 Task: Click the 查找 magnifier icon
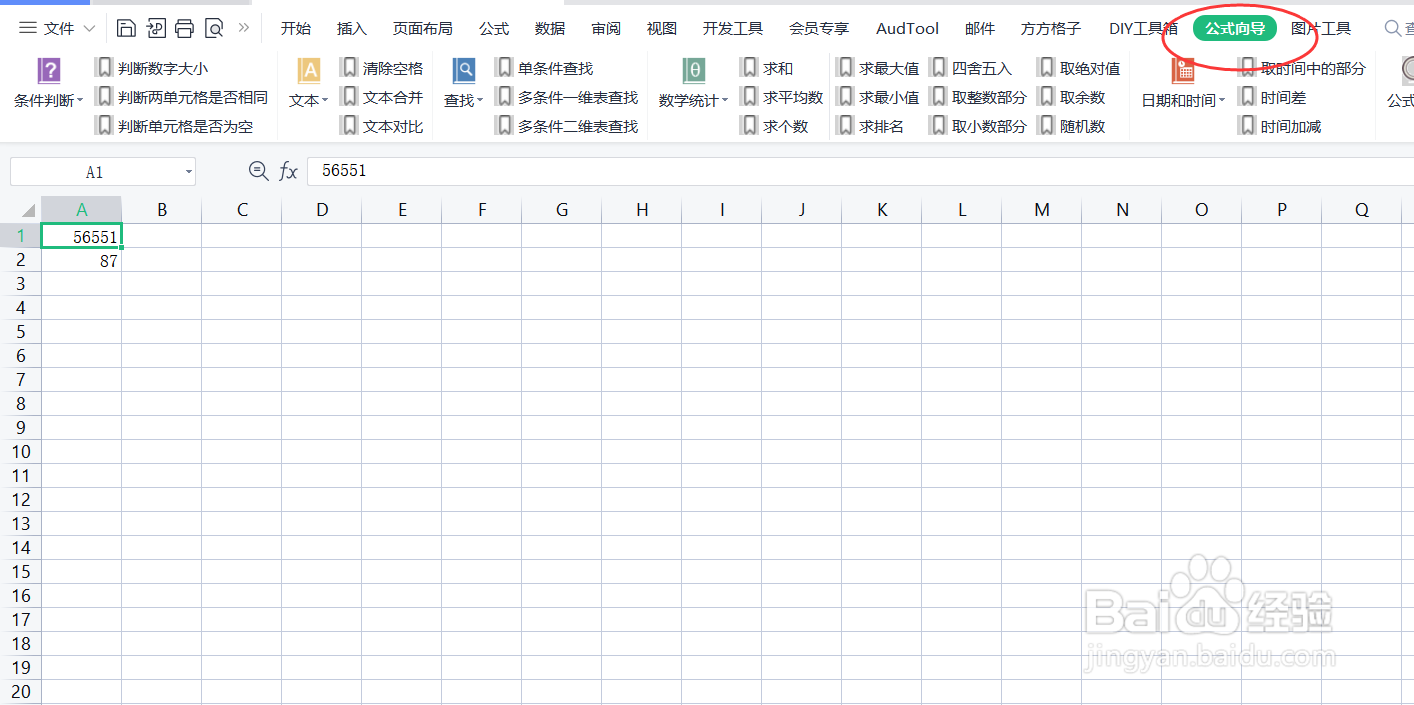pyautogui.click(x=464, y=70)
